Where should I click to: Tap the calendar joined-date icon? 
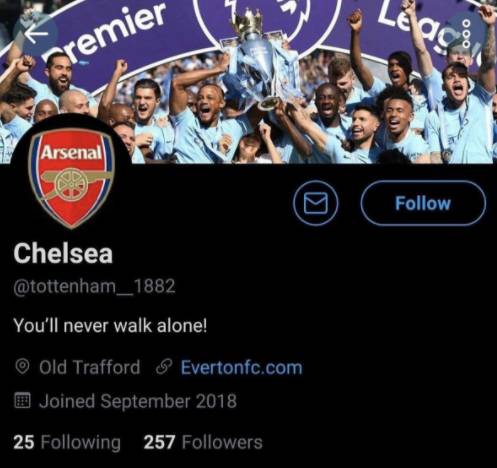point(22,401)
